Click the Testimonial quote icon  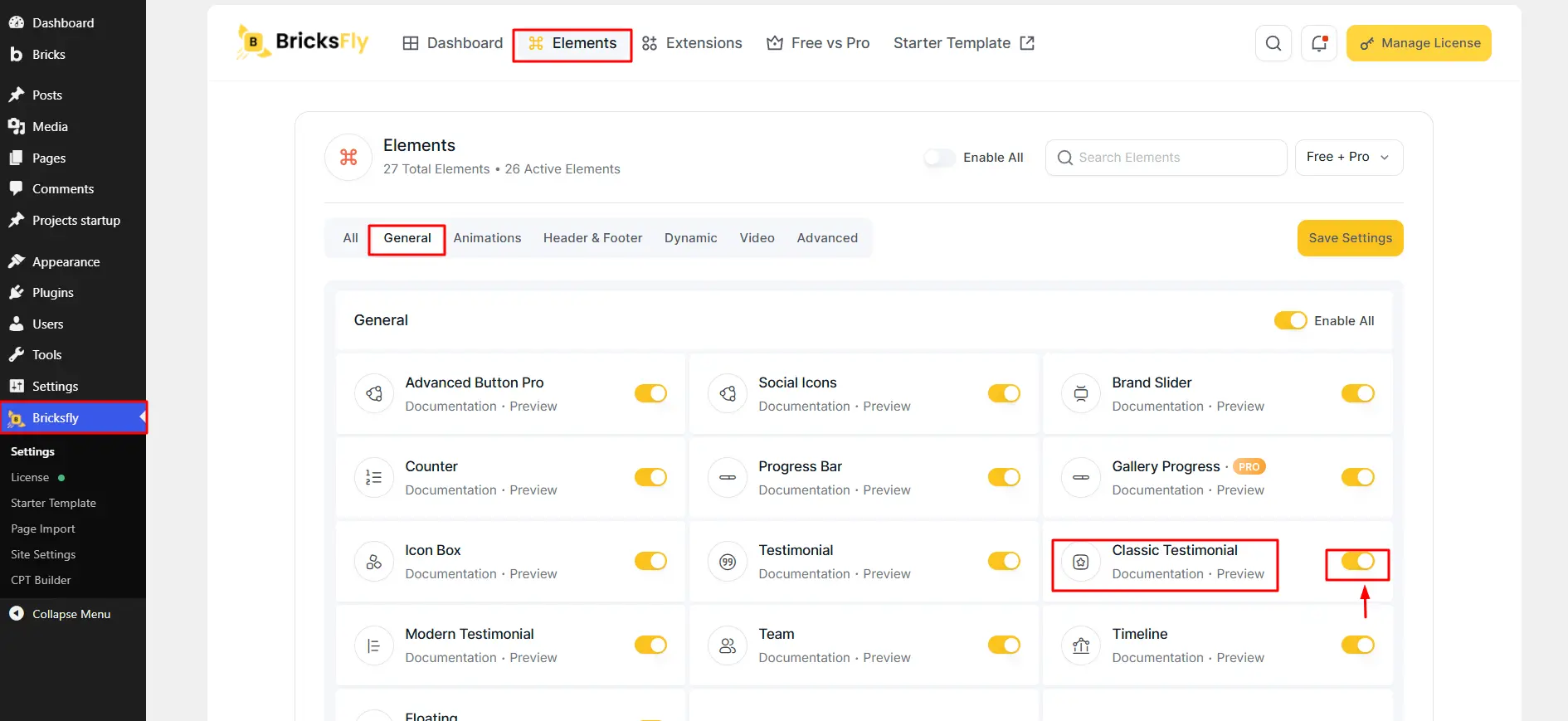pos(728,562)
